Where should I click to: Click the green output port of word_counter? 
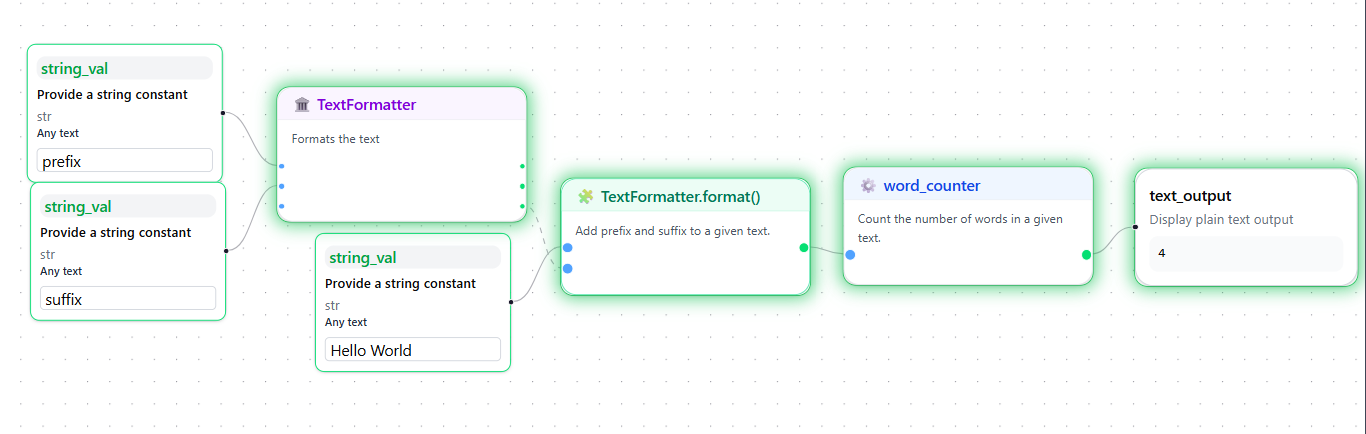pos(1086,255)
